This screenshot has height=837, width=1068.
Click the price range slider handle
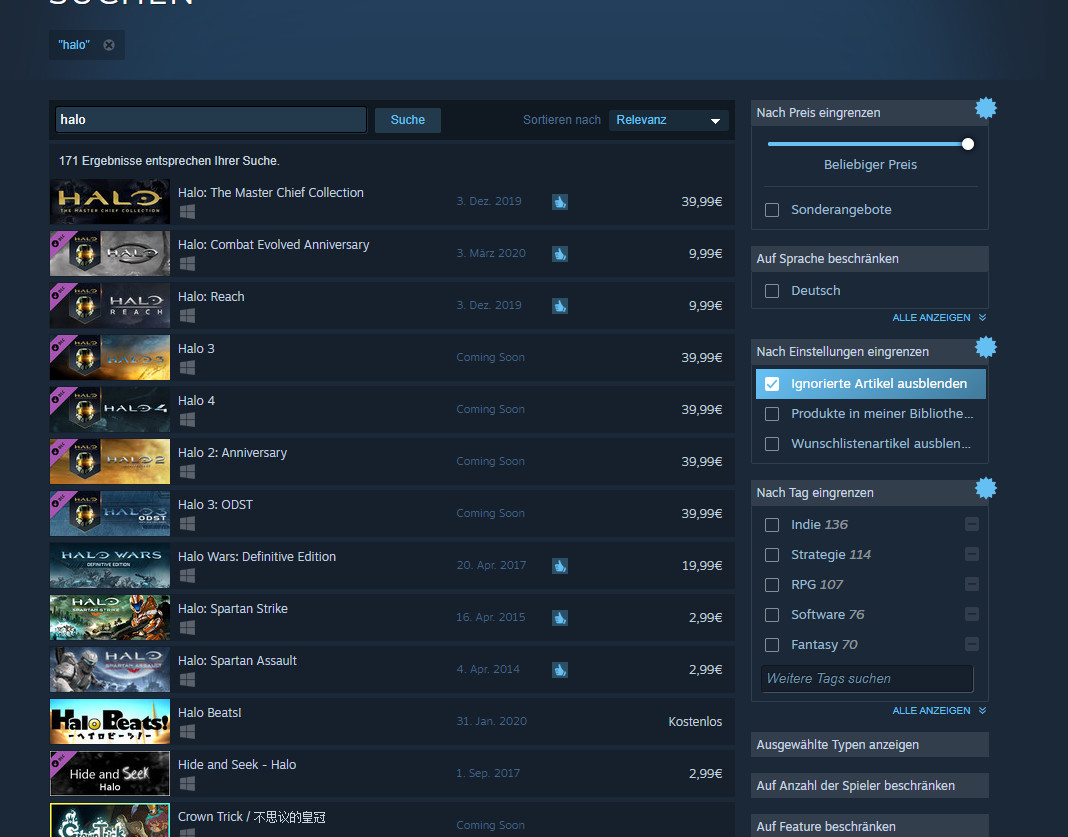tap(968, 144)
